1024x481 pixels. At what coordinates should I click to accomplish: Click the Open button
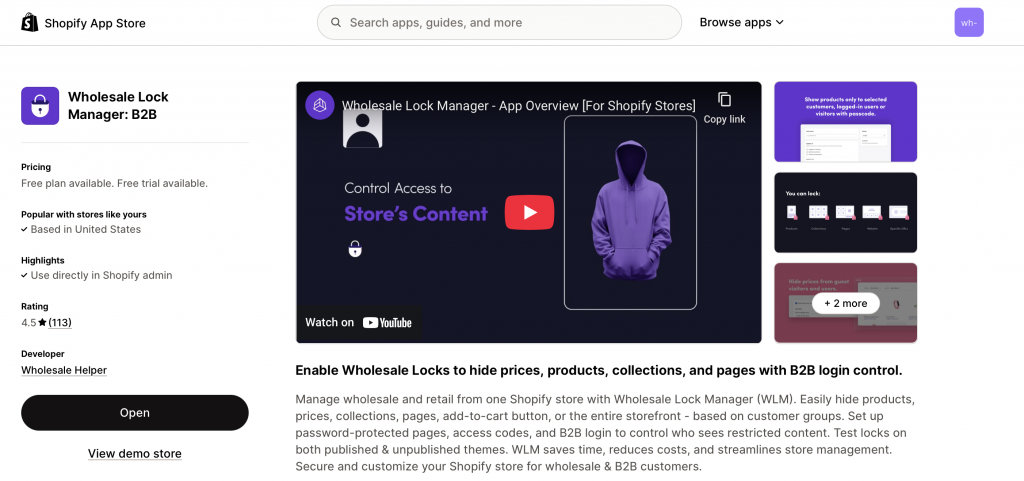pyautogui.click(x=135, y=412)
